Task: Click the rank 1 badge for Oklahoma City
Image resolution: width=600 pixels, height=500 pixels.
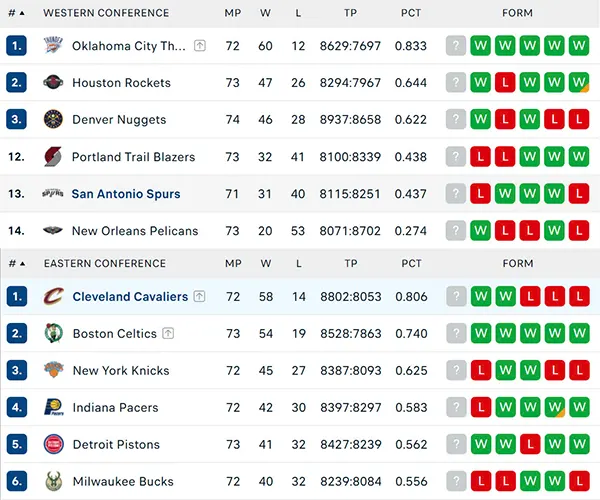Action: (16, 46)
